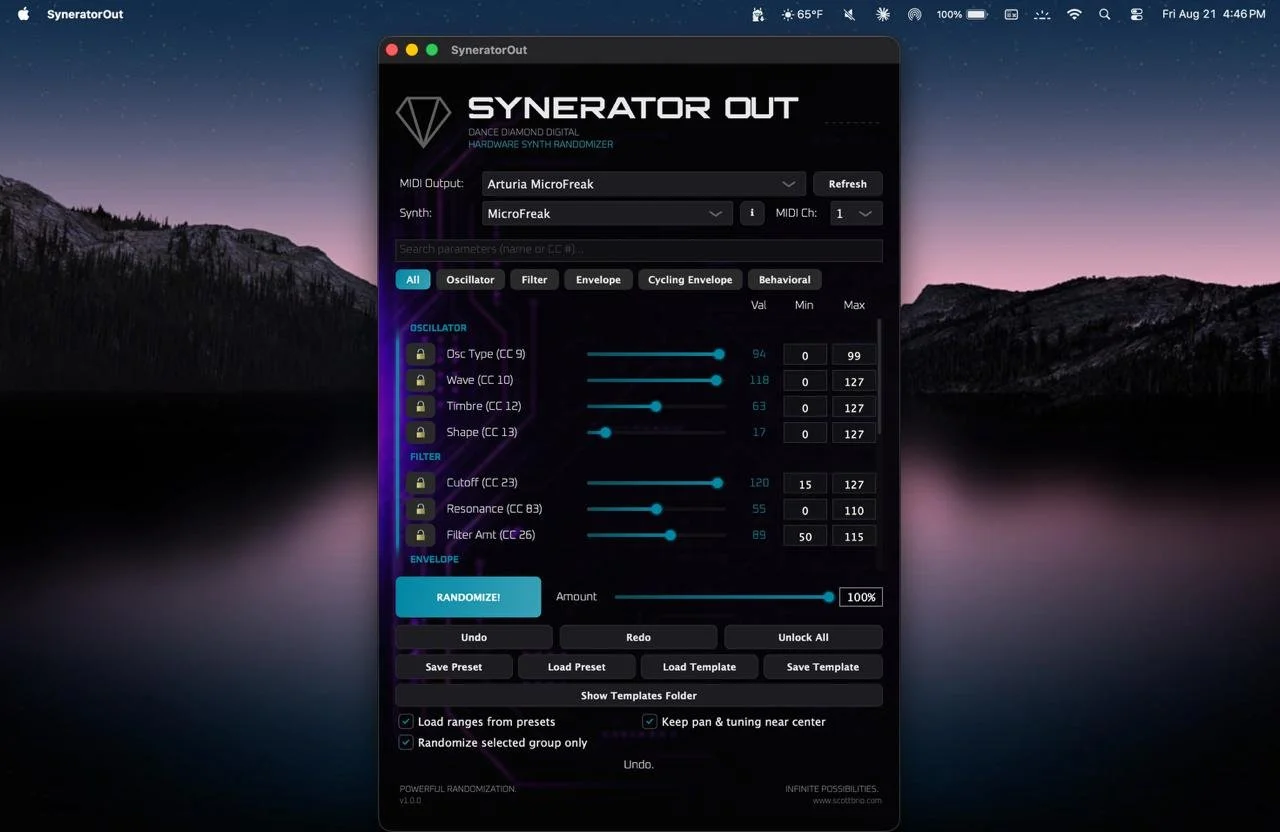Image resolution: width=1280 pixels, height=832 pixels.
Task: Click the muted sound menu bar icon
Action: click(x=849, y=14)
